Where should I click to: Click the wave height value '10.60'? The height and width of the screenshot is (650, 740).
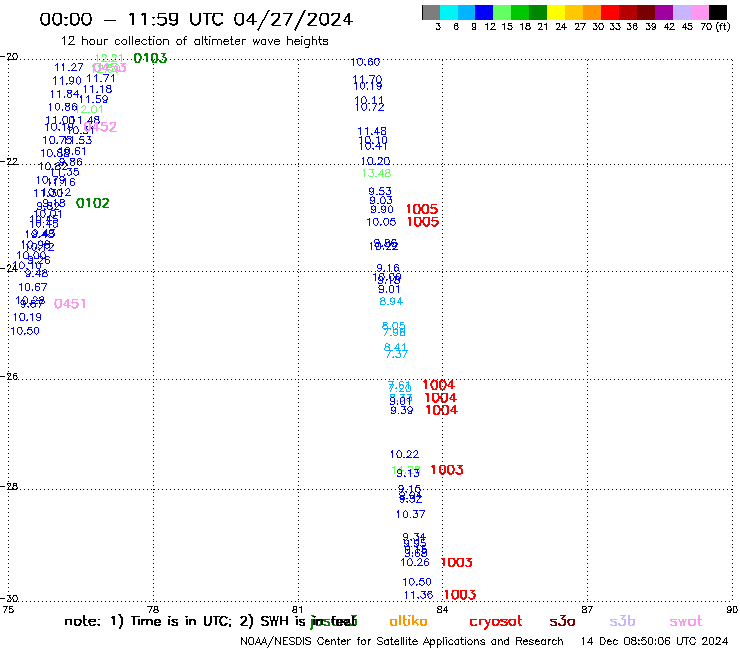point(365,62)
